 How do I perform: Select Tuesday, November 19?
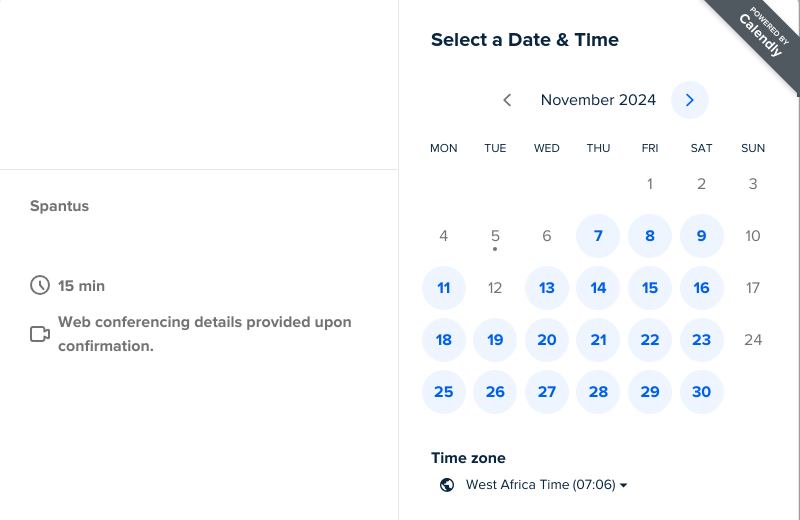495,340
